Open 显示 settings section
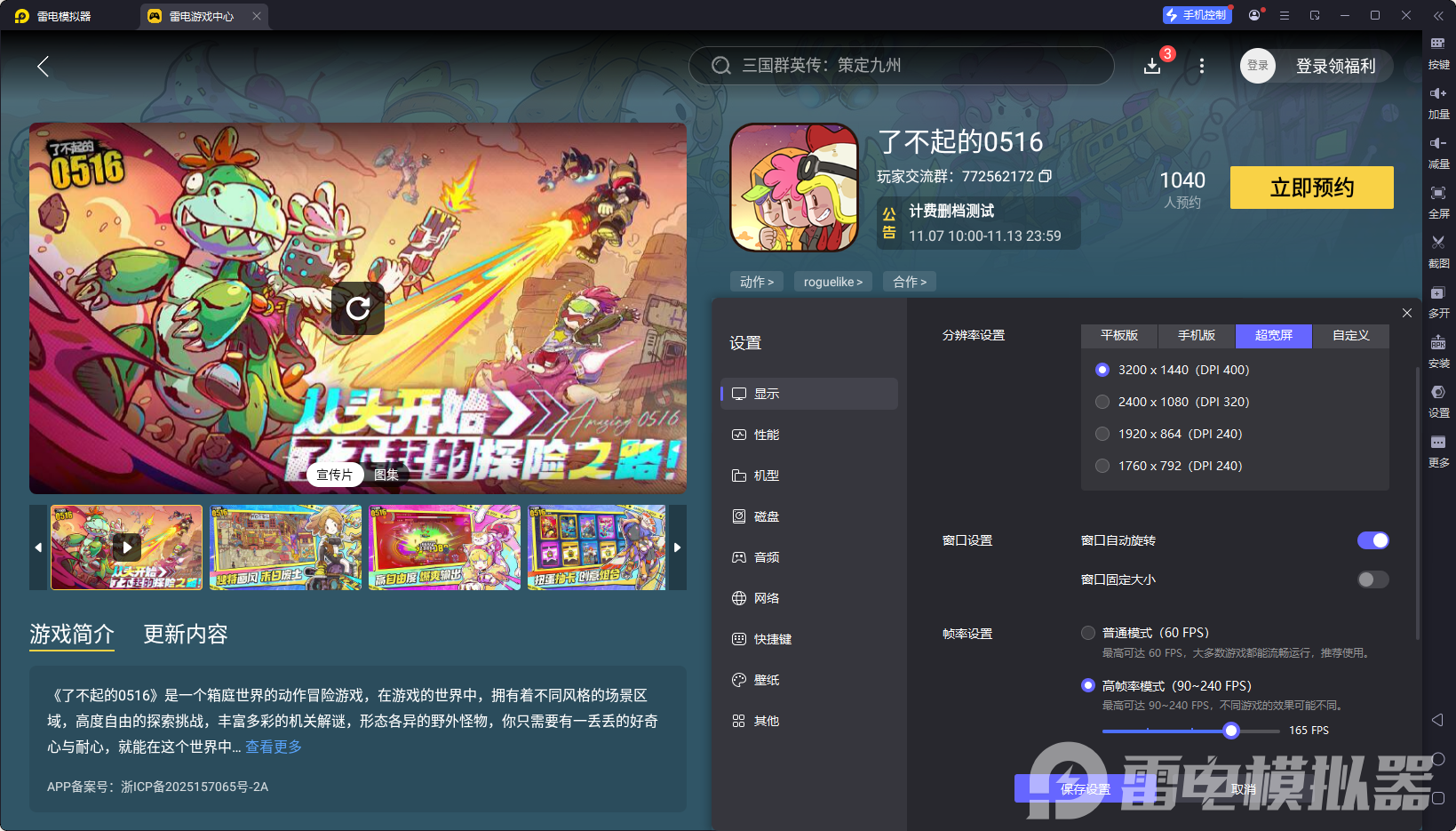Screen dimensions: 1456x831 click(809, 394)
